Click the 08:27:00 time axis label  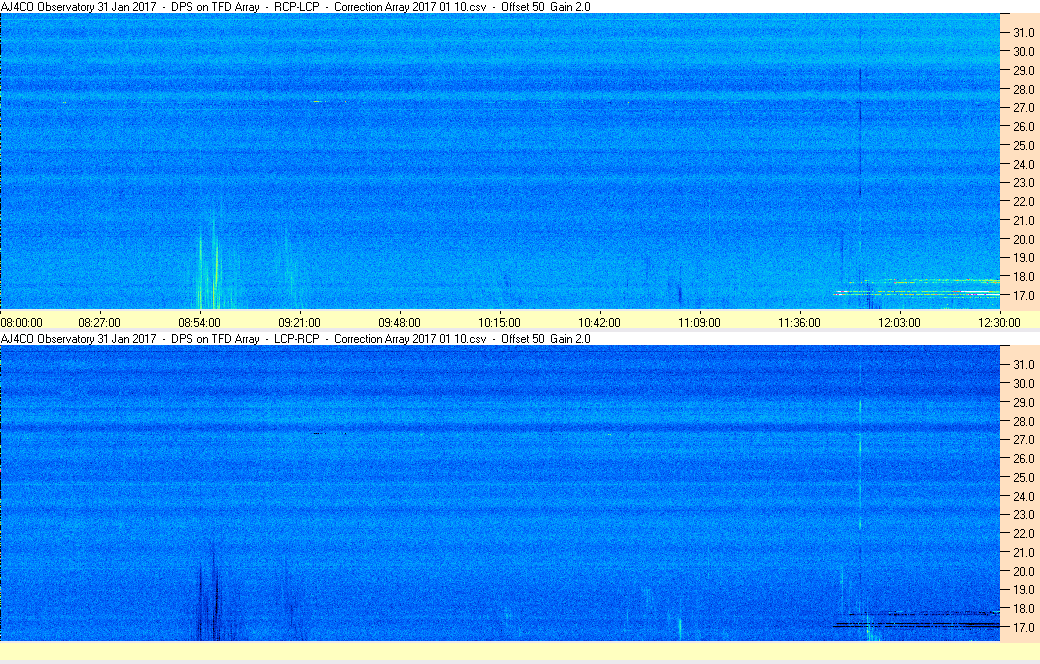[99, 323]
